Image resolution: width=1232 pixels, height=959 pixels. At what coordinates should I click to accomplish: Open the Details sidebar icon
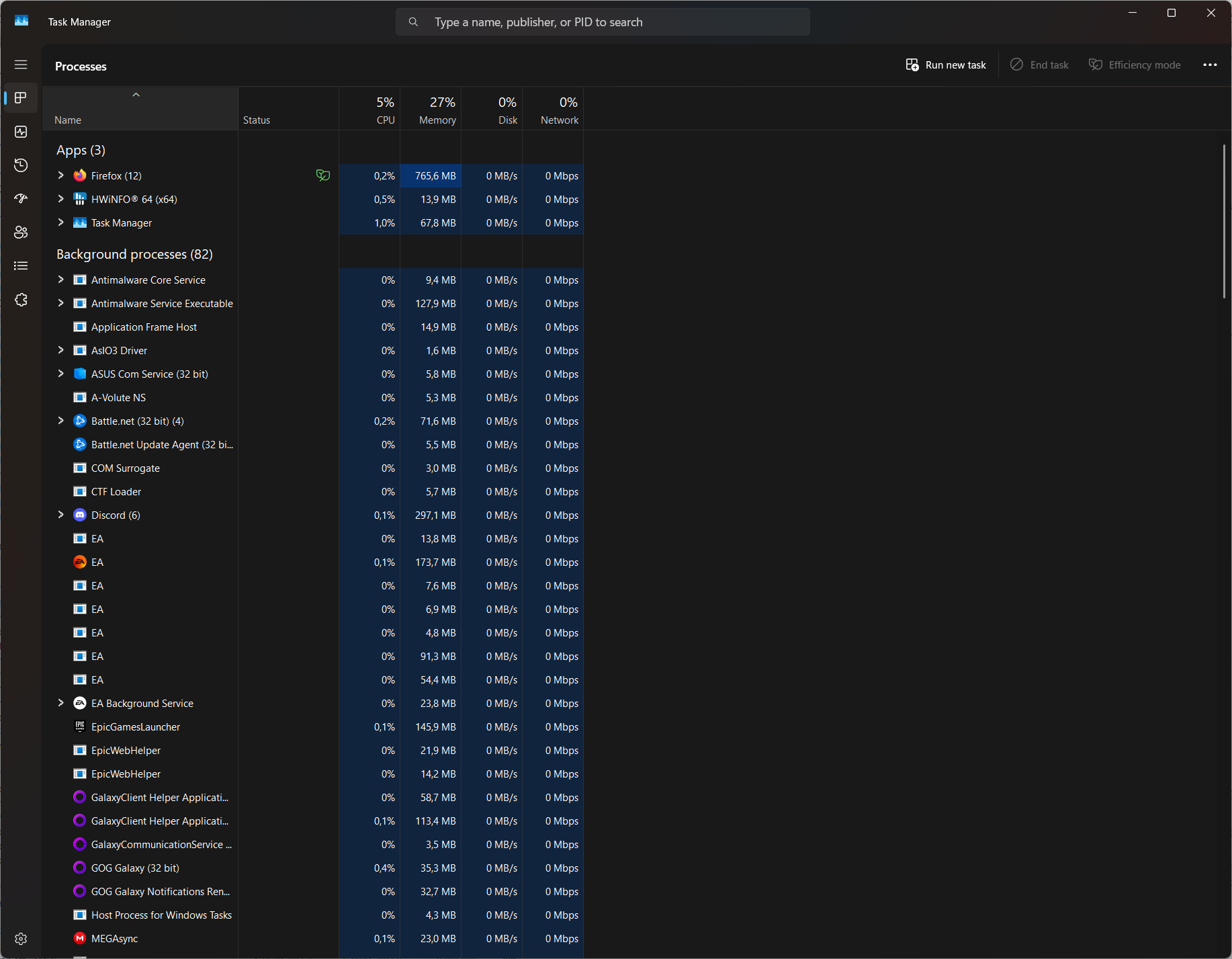tap(21, 266)
